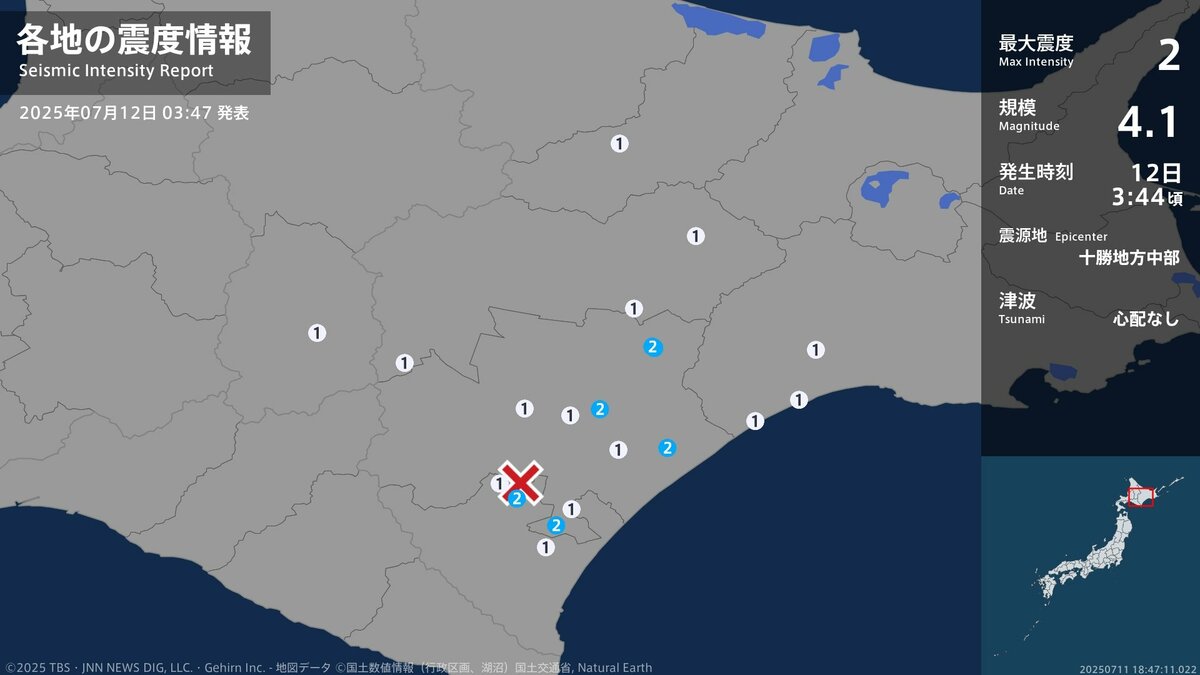Select the northernmost blue intensity 2 marker
The height and width of the screenshot is (675, 1200).
click(652, 347)
